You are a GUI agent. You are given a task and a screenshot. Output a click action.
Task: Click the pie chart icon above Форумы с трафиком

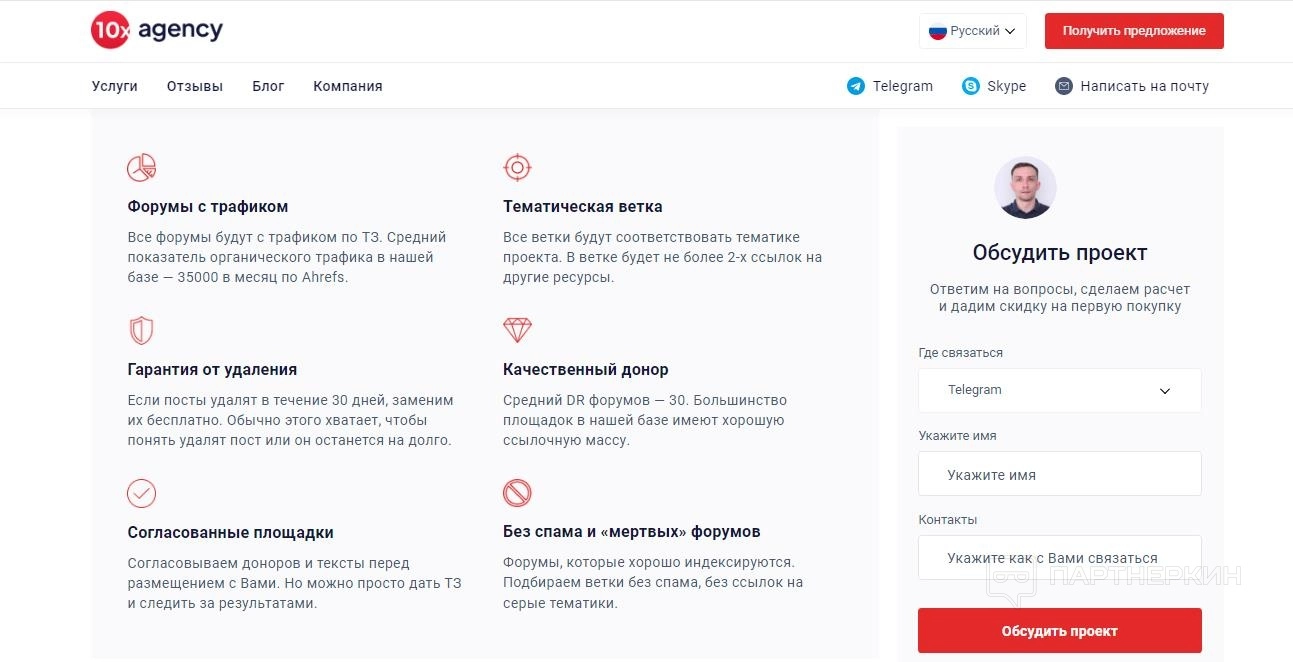pyautogui.click(x=141, y=167)
